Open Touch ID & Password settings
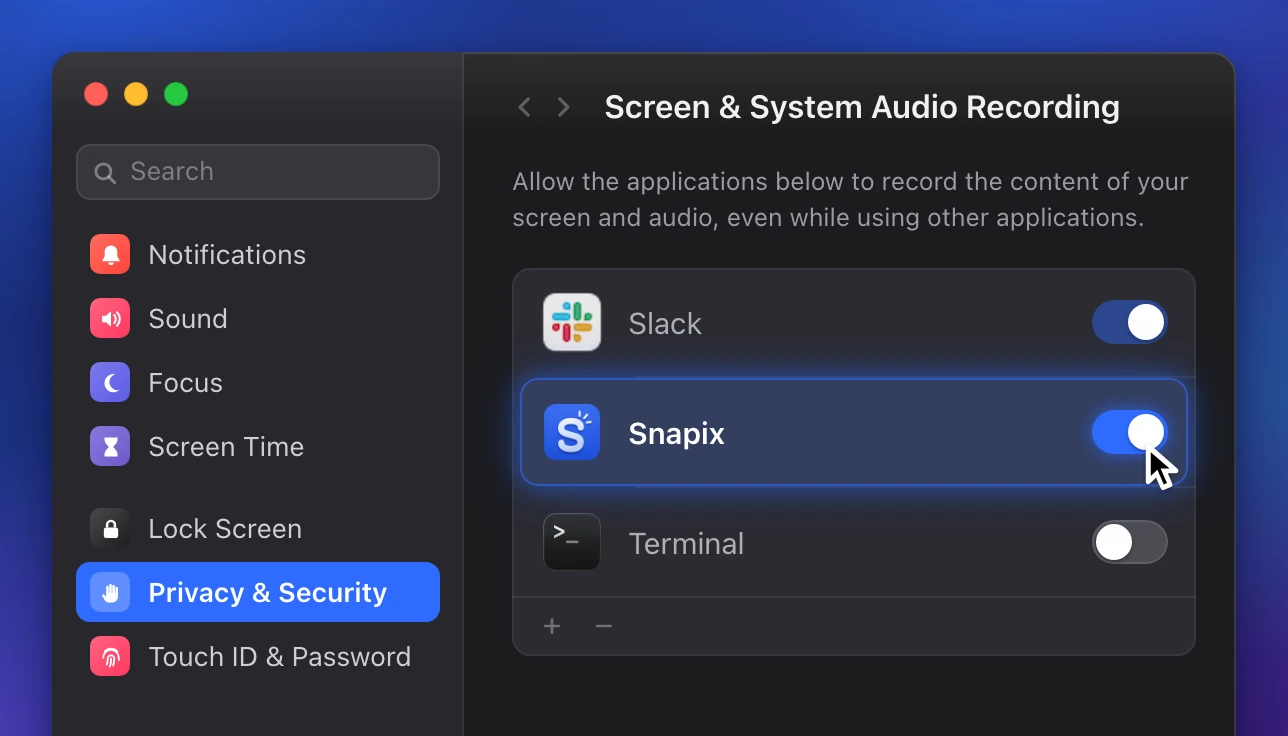 pos(258,656)
